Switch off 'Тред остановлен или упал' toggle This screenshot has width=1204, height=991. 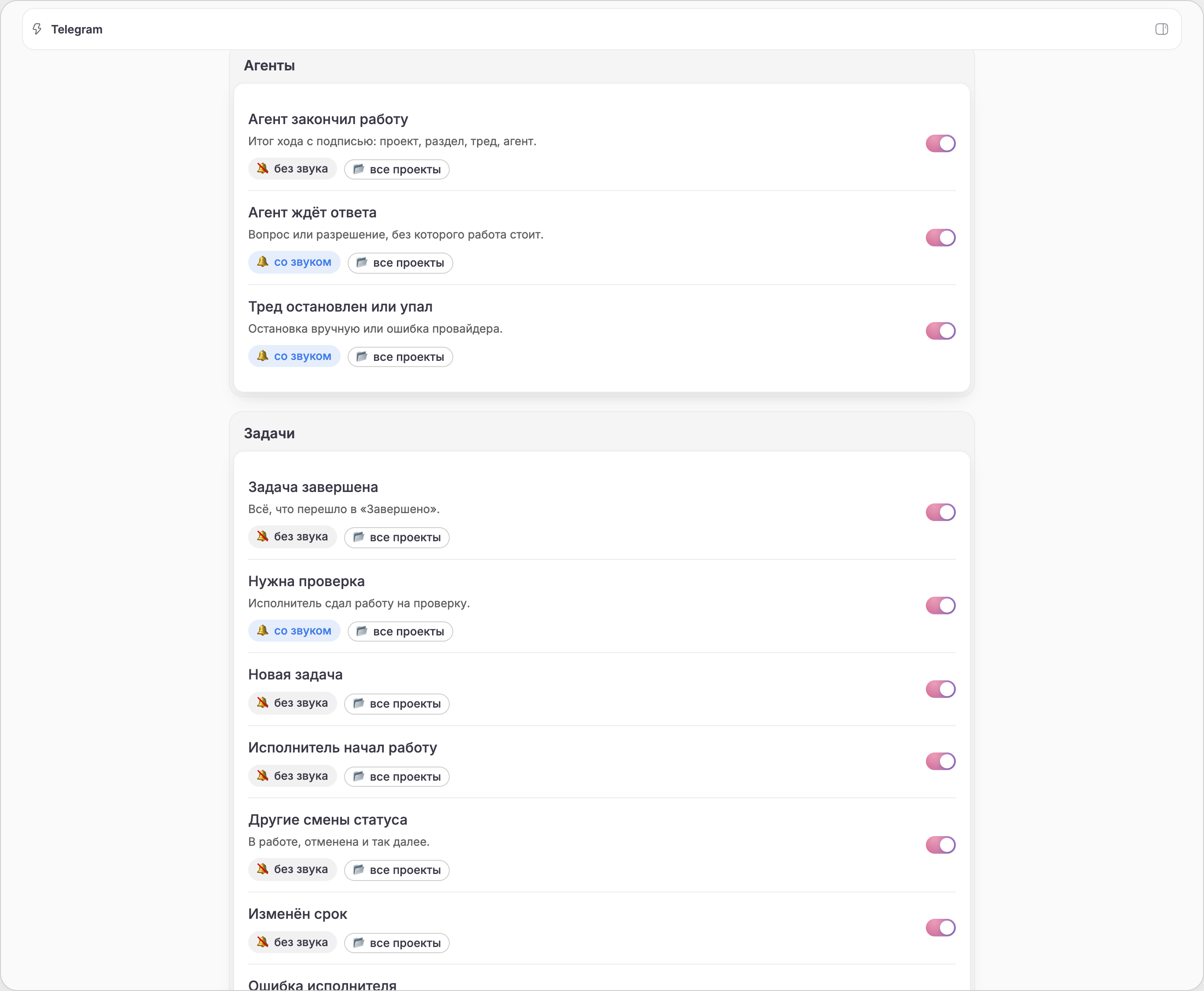pyautogui.click(x=940, y=331)
